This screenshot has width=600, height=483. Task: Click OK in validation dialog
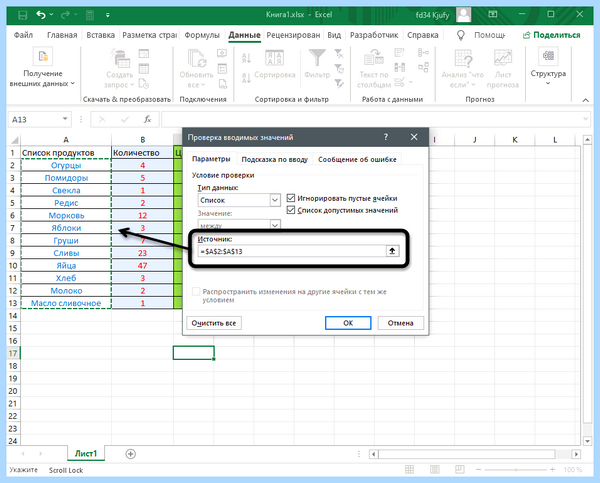pyautogui.click(x=348, y=323)
